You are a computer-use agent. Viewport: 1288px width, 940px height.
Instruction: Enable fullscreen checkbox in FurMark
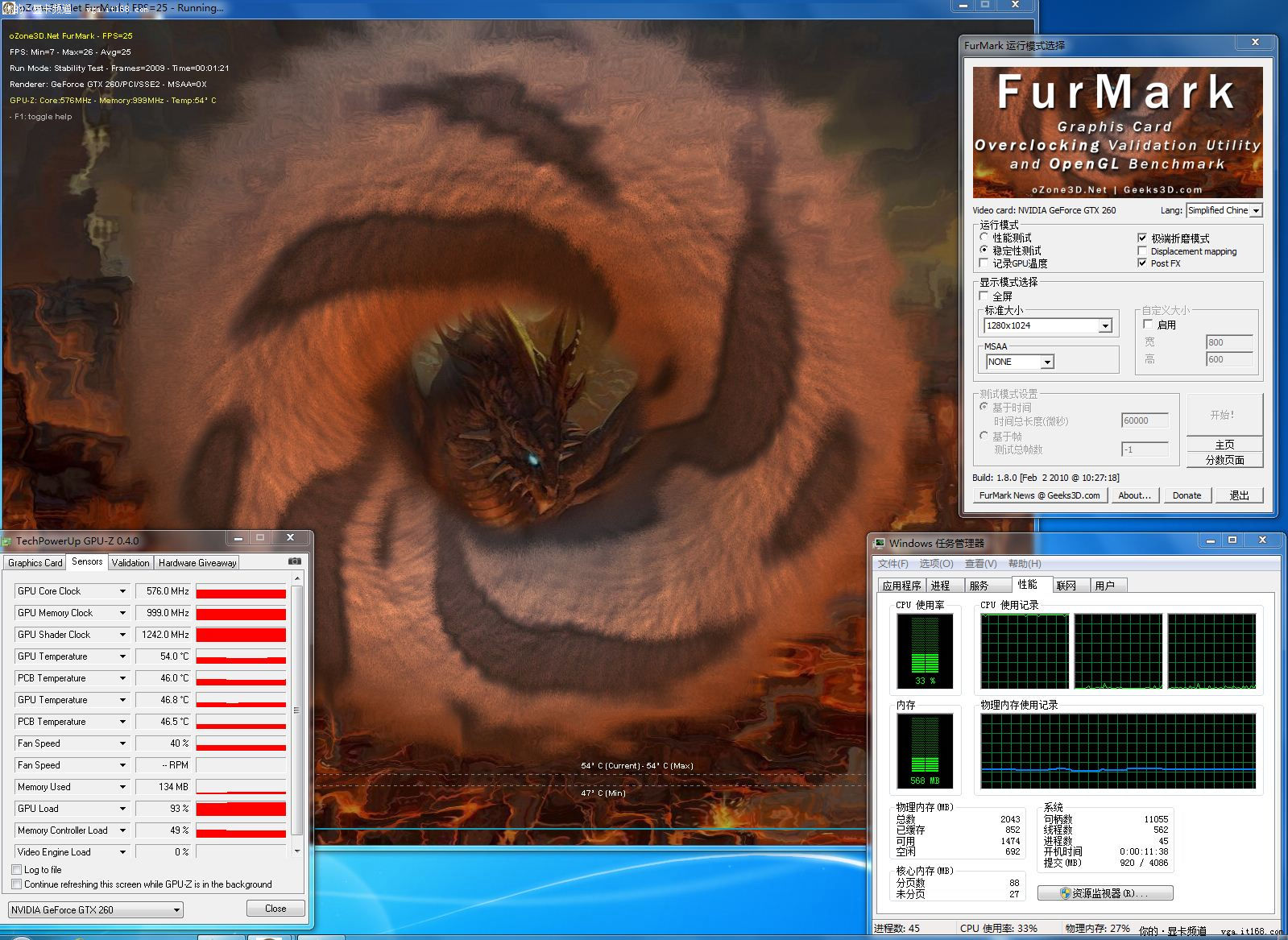click(x=984, y=296)
